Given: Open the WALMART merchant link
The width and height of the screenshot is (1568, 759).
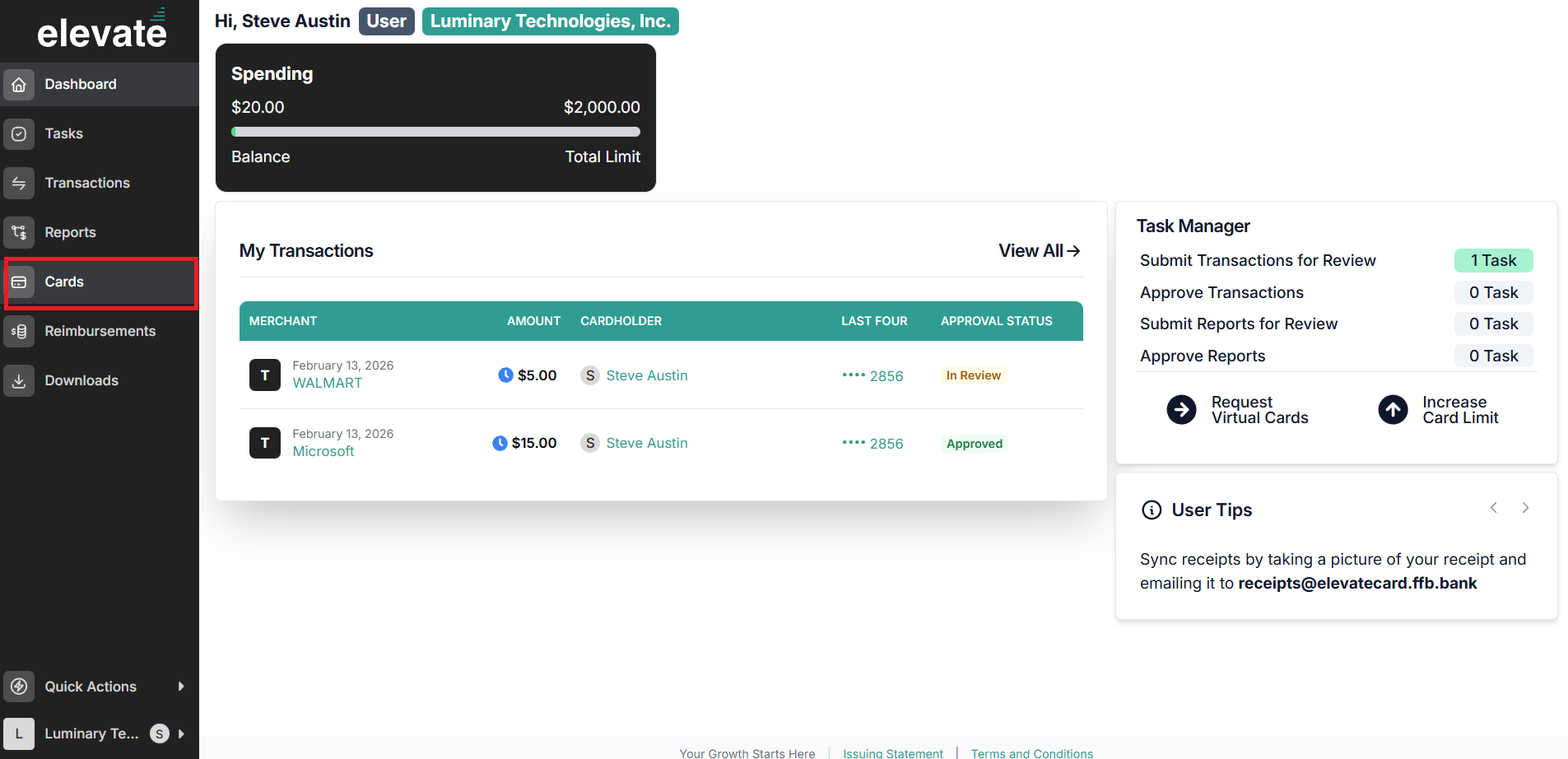Looking at the screenshot, I should (x=327, y=383).
